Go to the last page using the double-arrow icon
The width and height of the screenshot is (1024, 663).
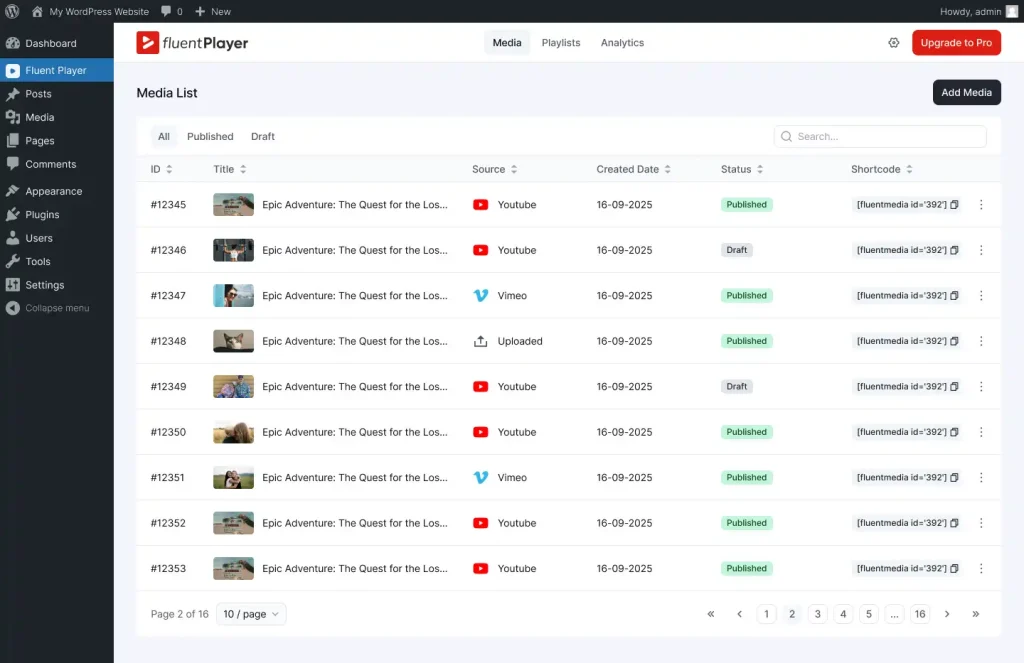[x=975, y=614]
